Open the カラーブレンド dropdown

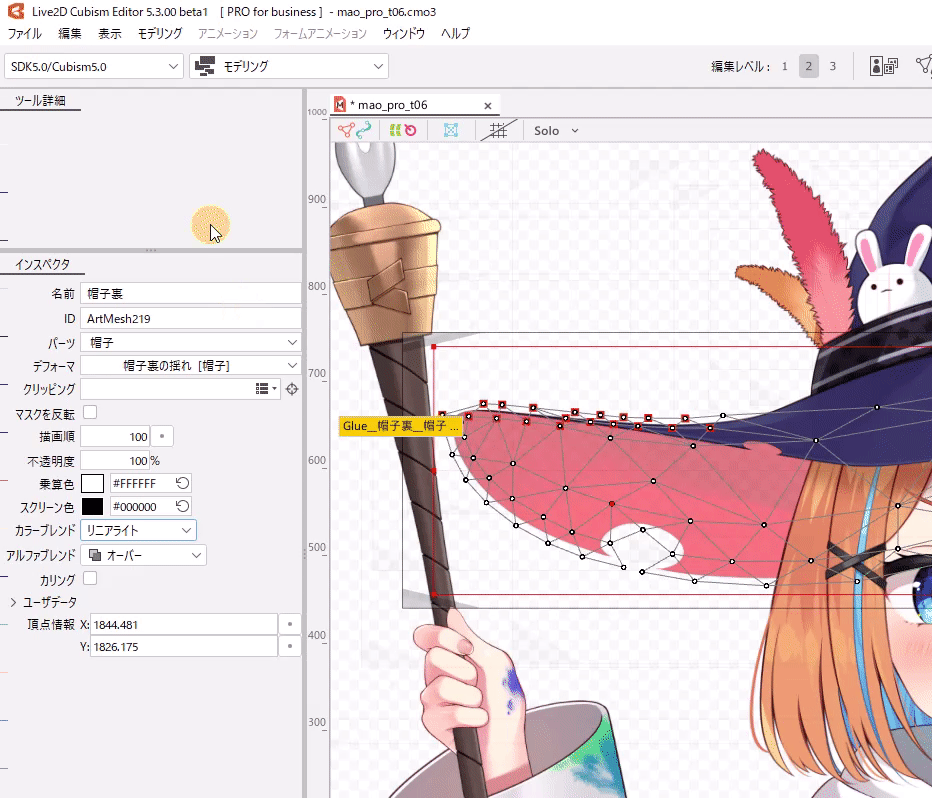pyautogui.click(x=139, y=530)
